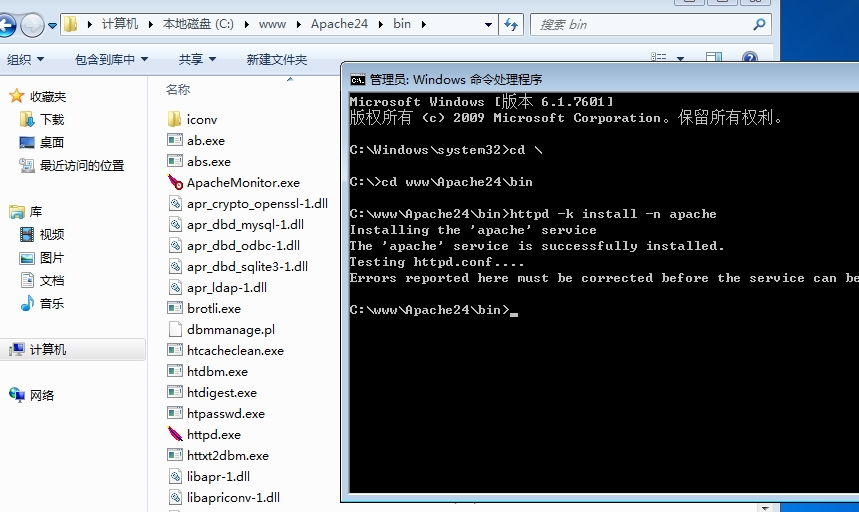This screenshot has height=512, width=859.
Task: Select the apr_dbd_odbc-1.dll file icon
Action: pyautogui.click(x=175, y=245)
